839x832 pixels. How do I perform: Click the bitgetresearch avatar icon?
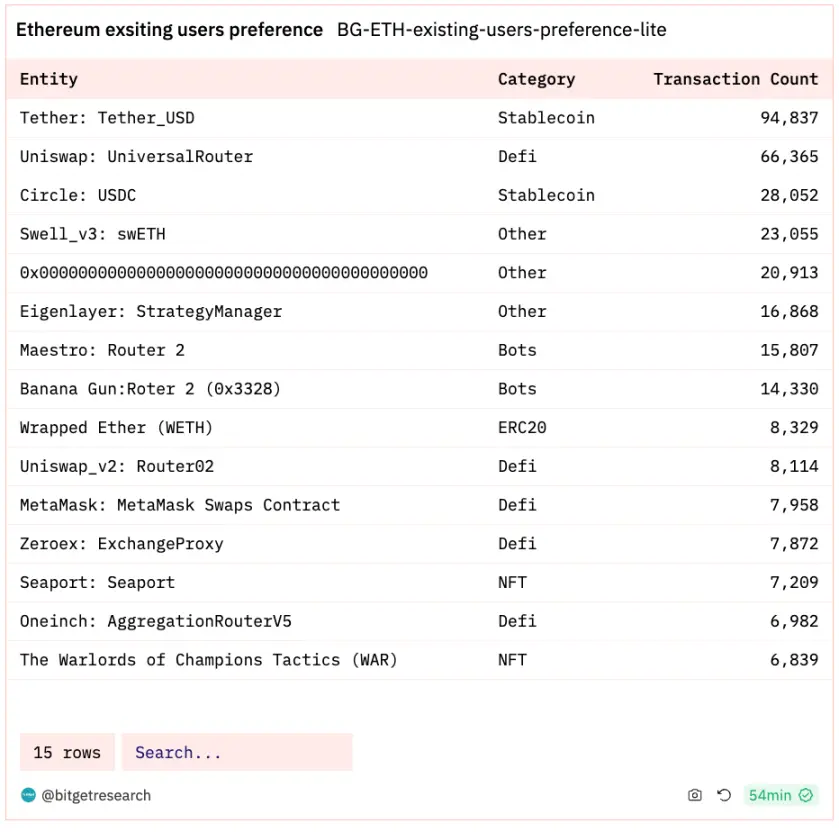pyautogui.click(x=28, y=795)
